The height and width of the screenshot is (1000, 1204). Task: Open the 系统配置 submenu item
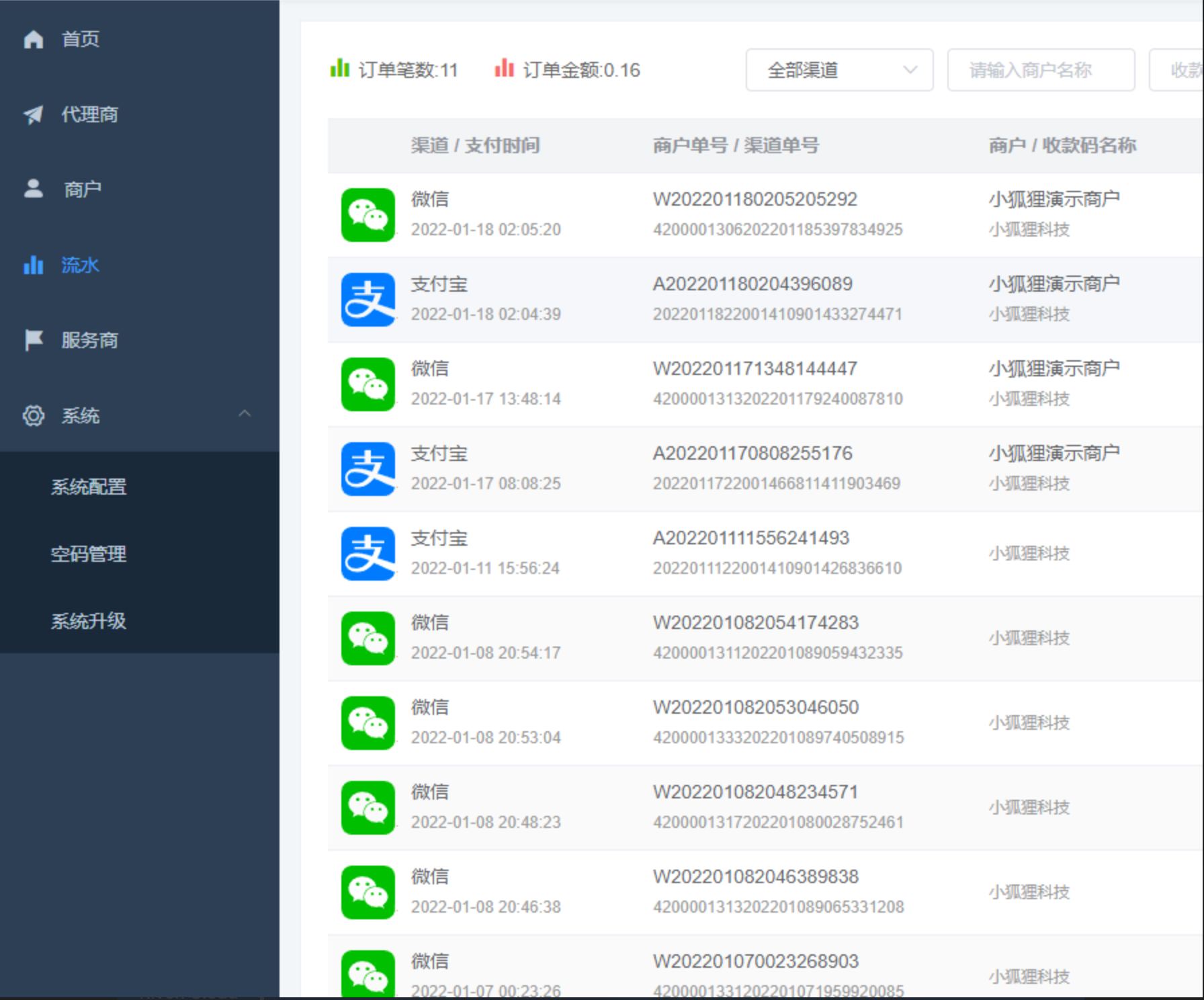[x=139, y=486]
